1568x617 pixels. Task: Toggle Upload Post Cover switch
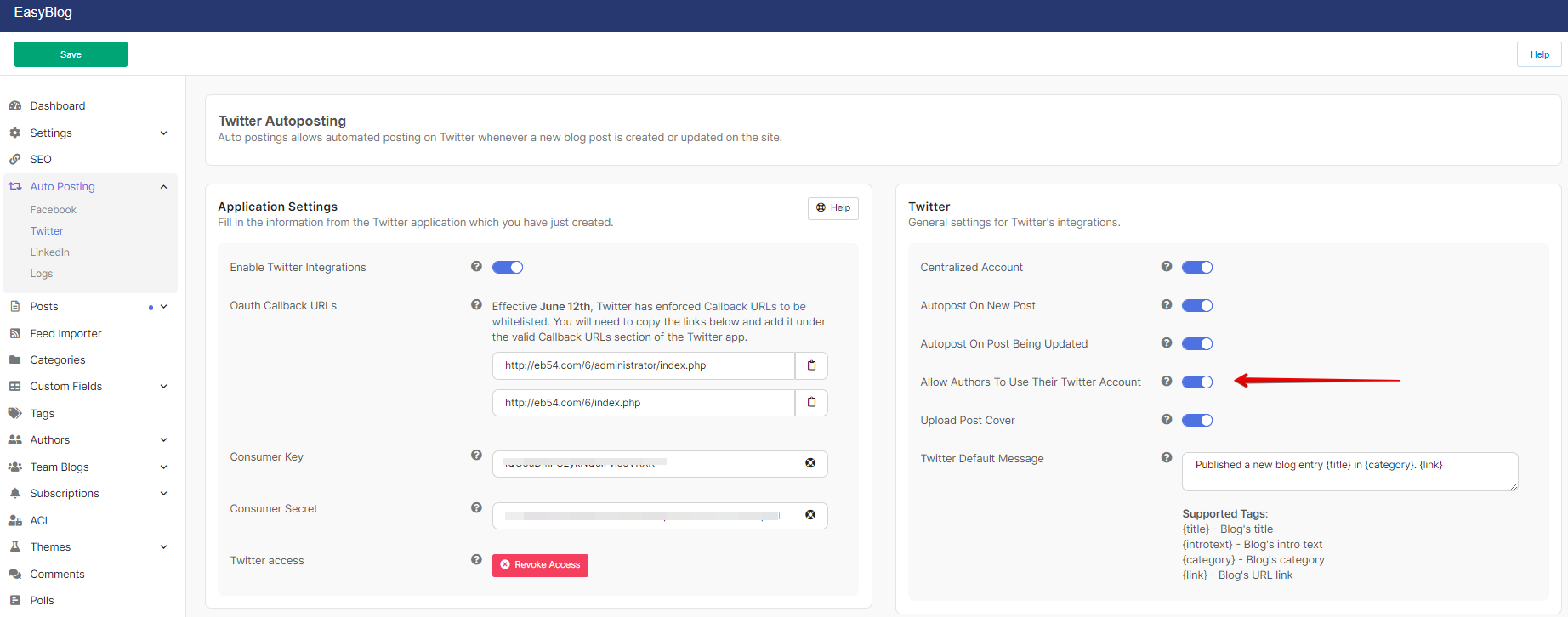1197,421
